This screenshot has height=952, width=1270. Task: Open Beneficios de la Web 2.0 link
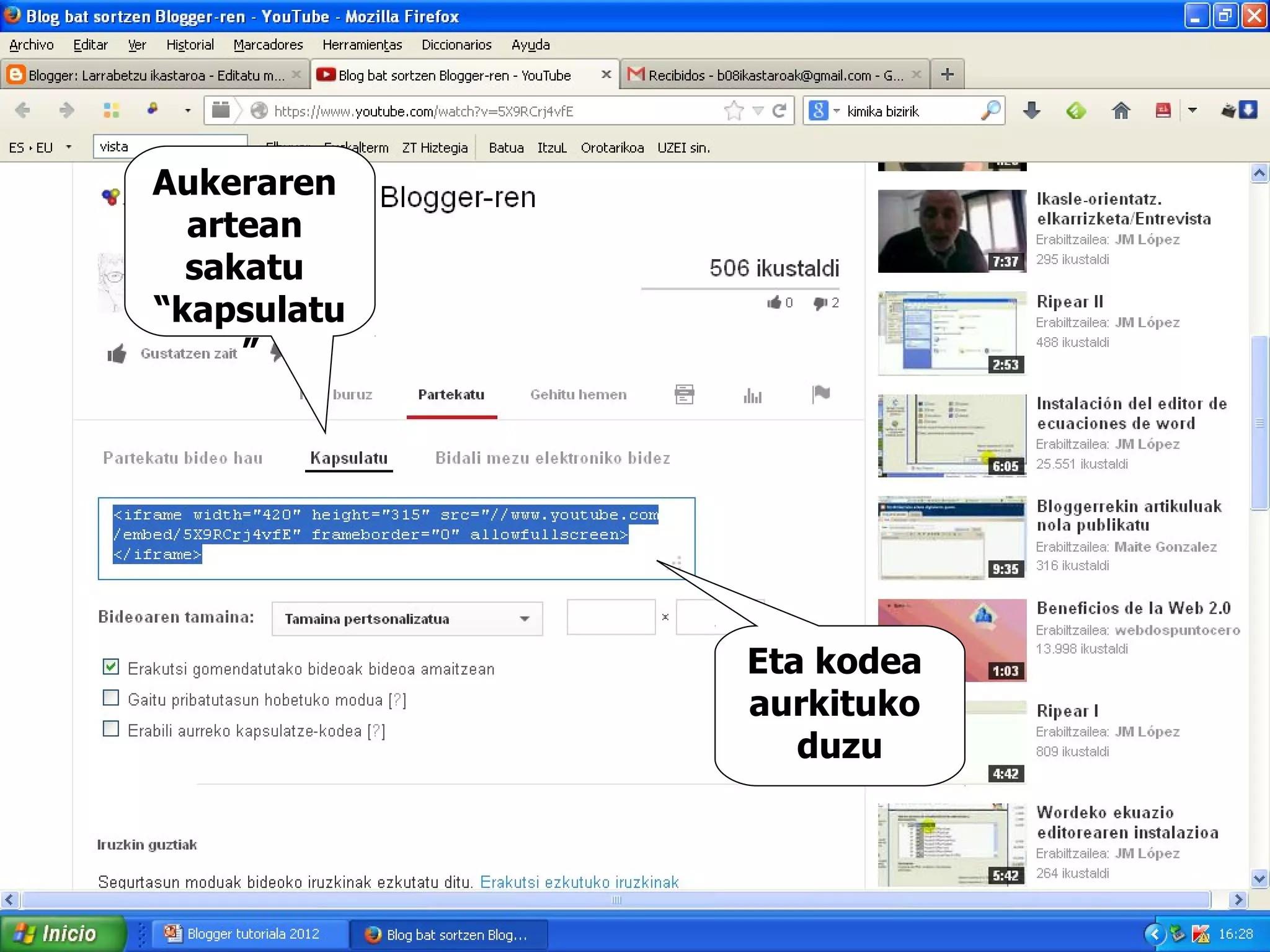(1134, 608)
